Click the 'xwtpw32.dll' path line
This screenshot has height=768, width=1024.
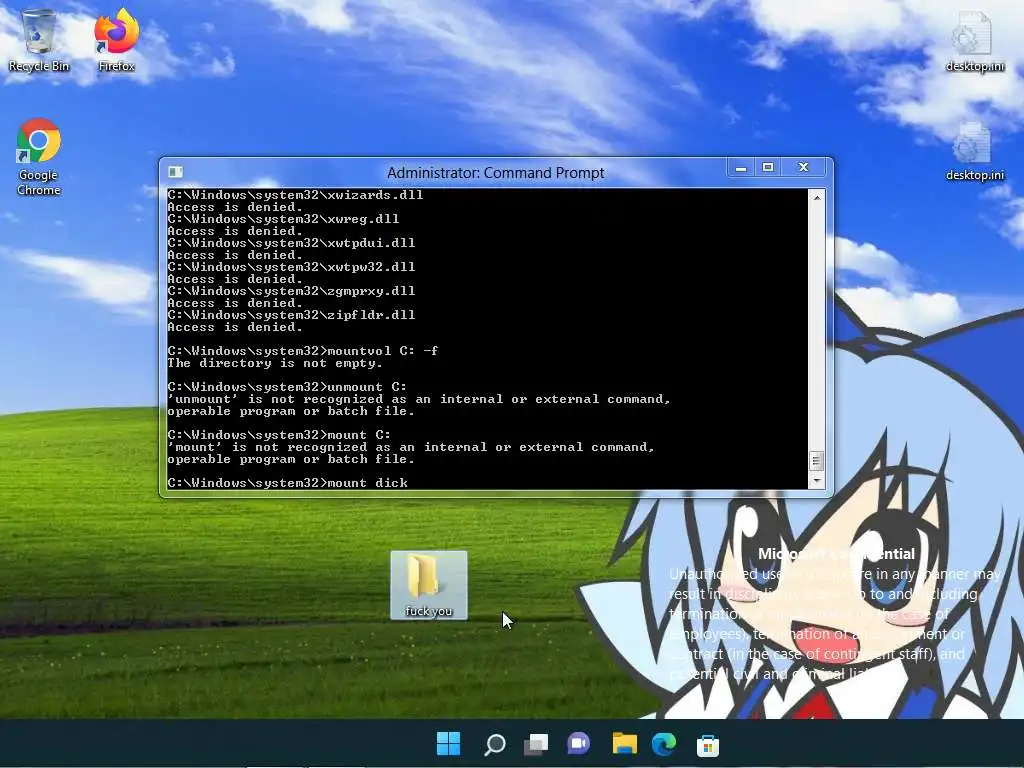coord(291,266)
